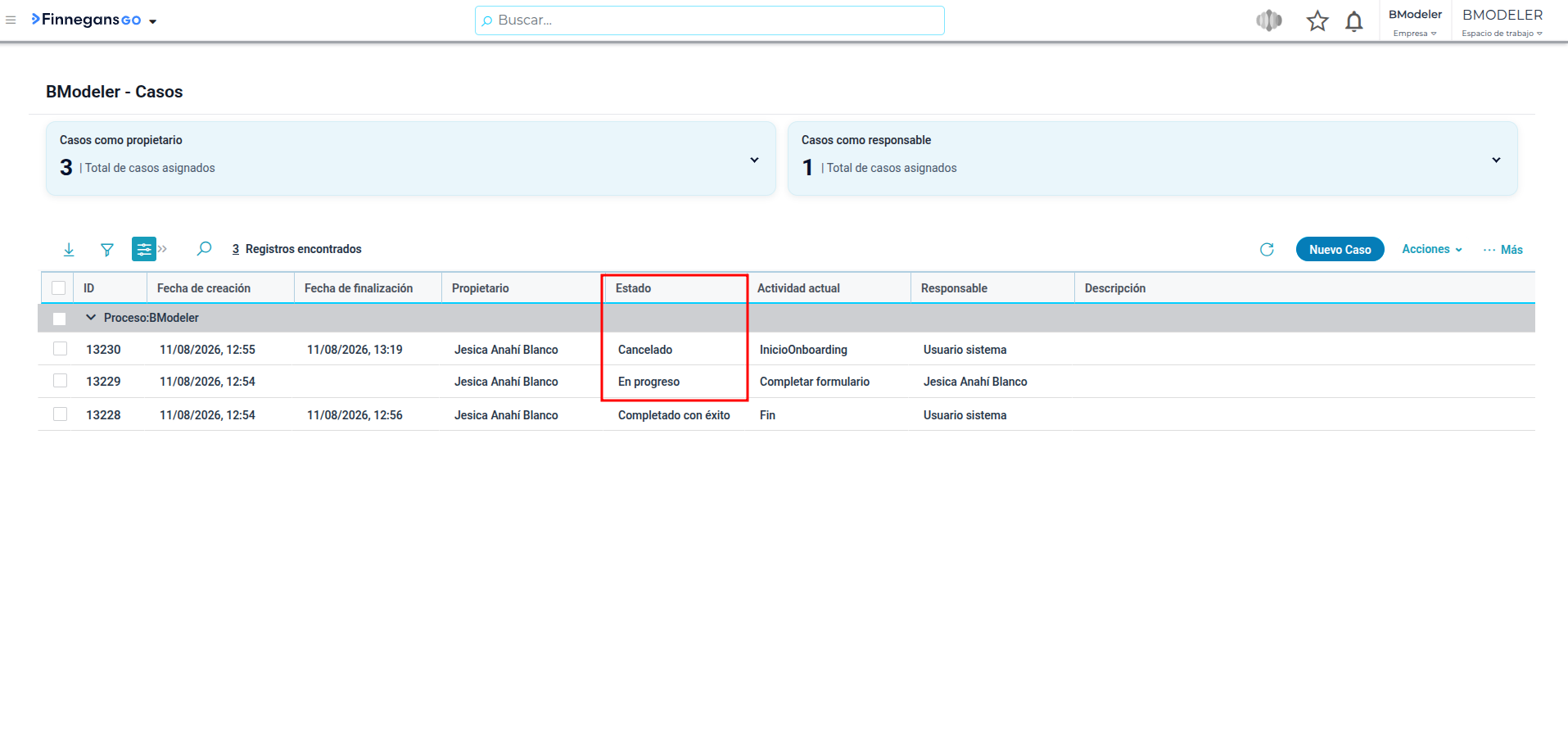Check the row for case 13229
The height and width of the screenshot is (742, 1568).
60,380
